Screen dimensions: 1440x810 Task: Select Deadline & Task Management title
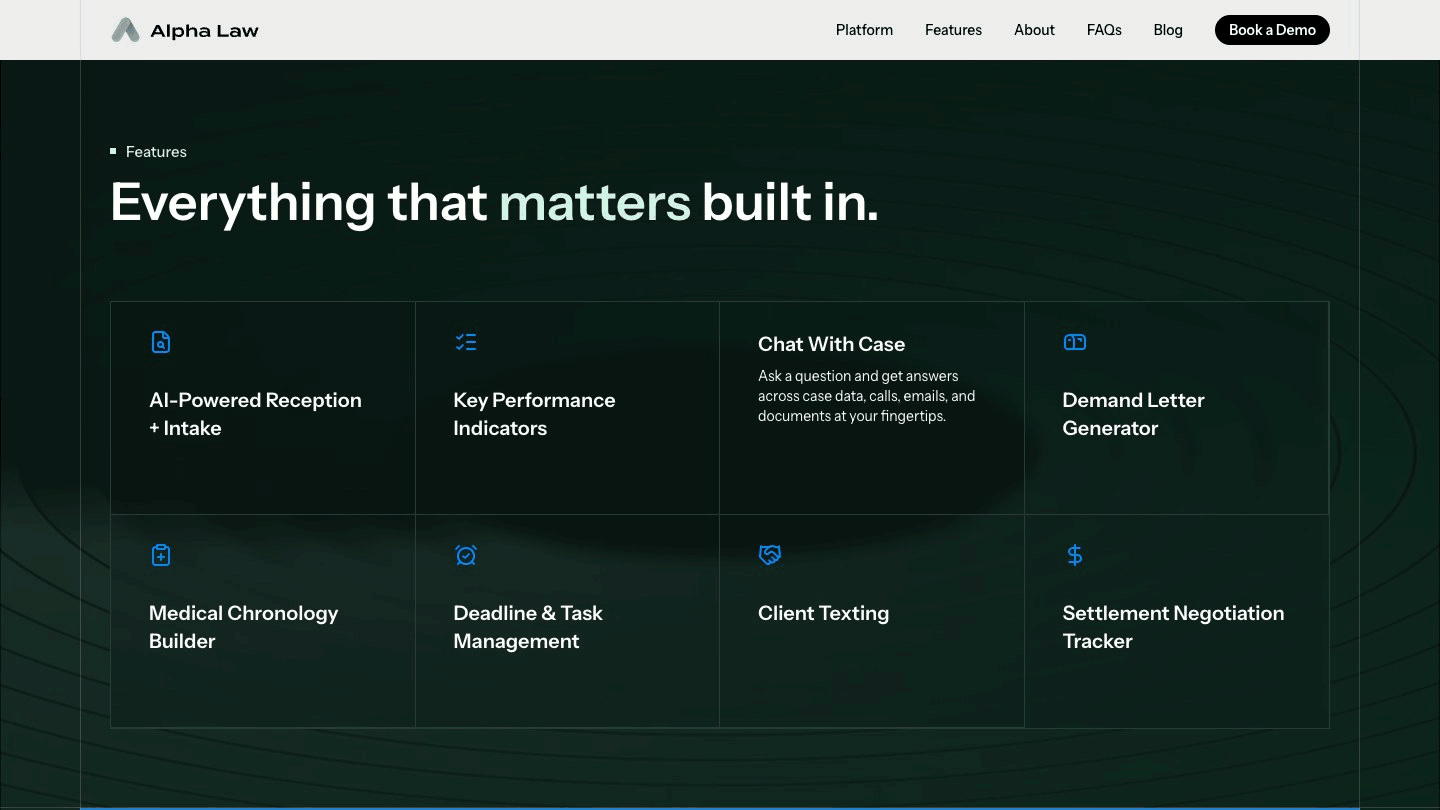pyautogui.click(x=528, y=627)
